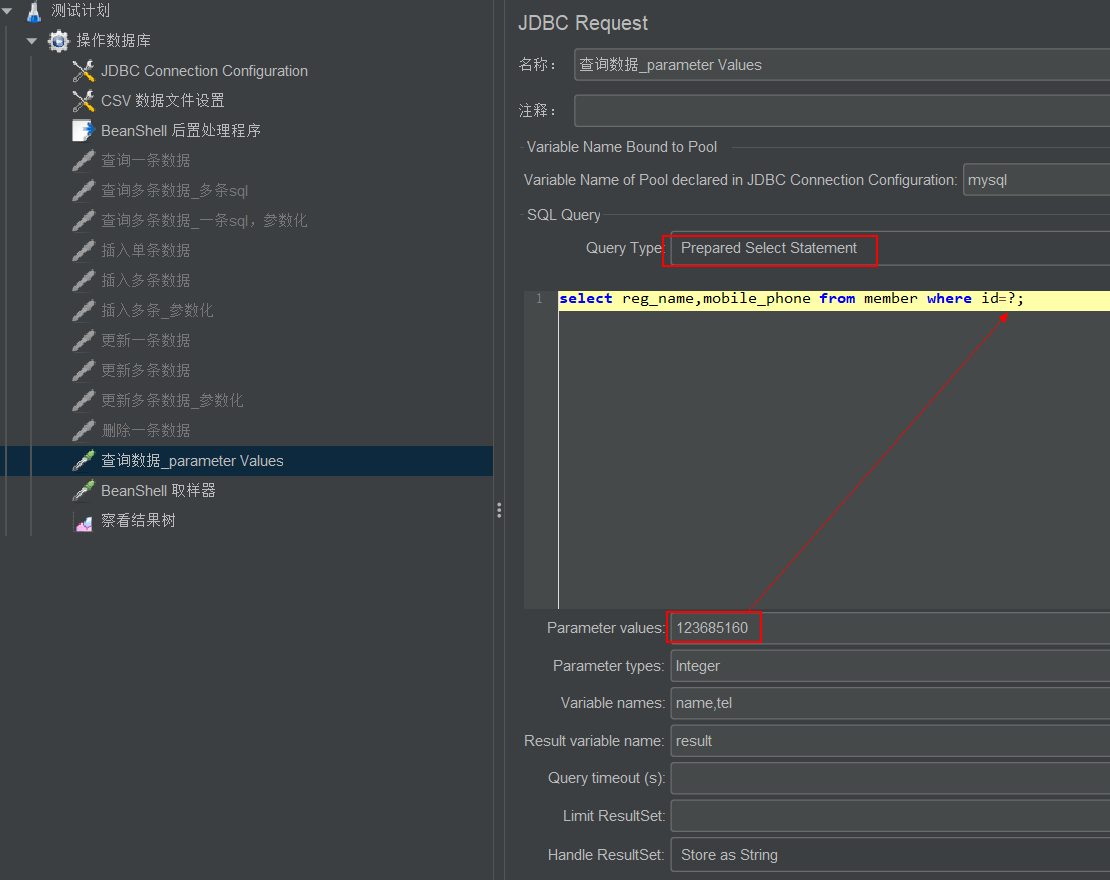Select the 测试计划 test plan flask icon

click(x=34, y=11)
